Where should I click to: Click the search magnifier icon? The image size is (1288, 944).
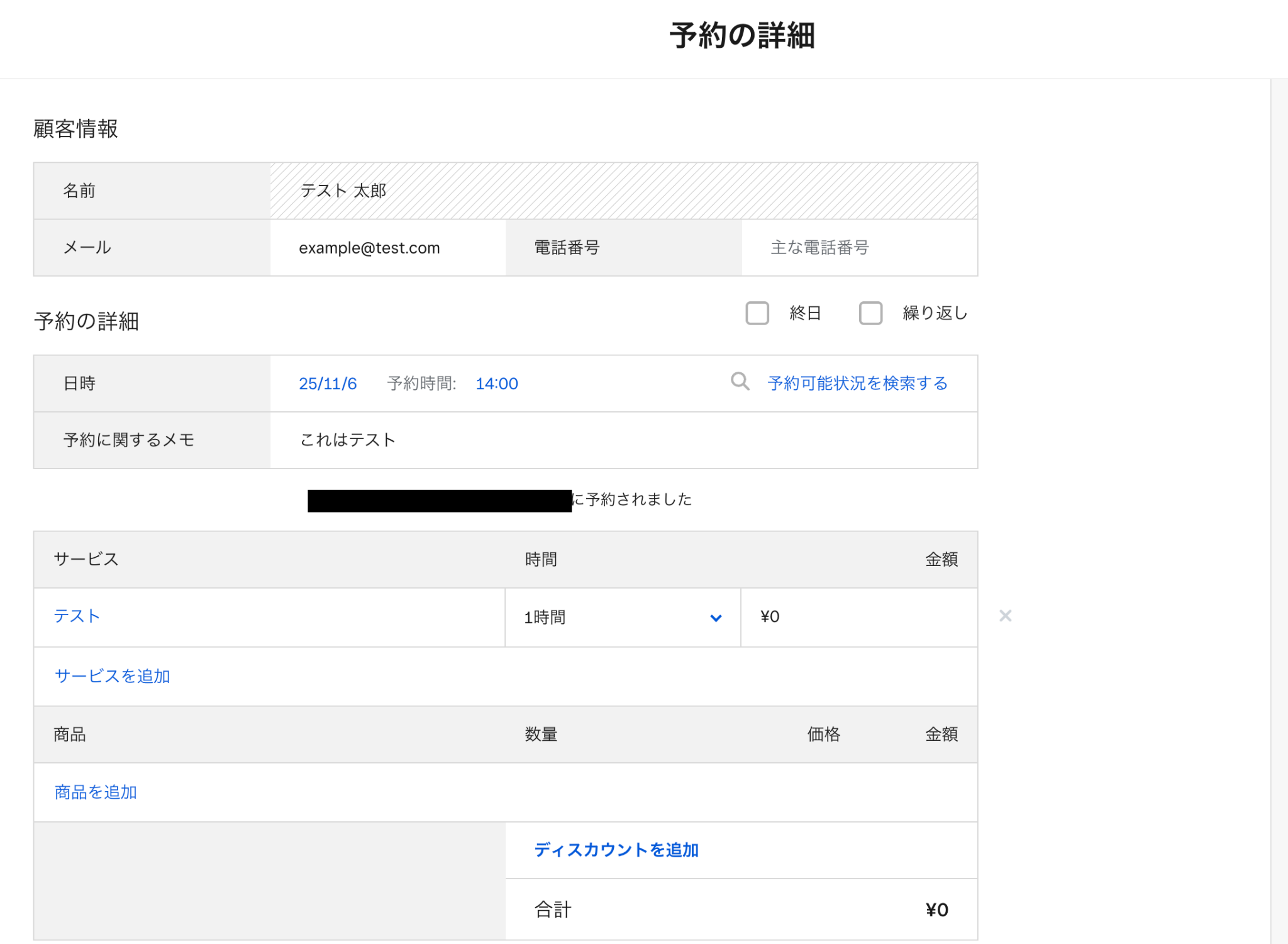tap(740, 381)
